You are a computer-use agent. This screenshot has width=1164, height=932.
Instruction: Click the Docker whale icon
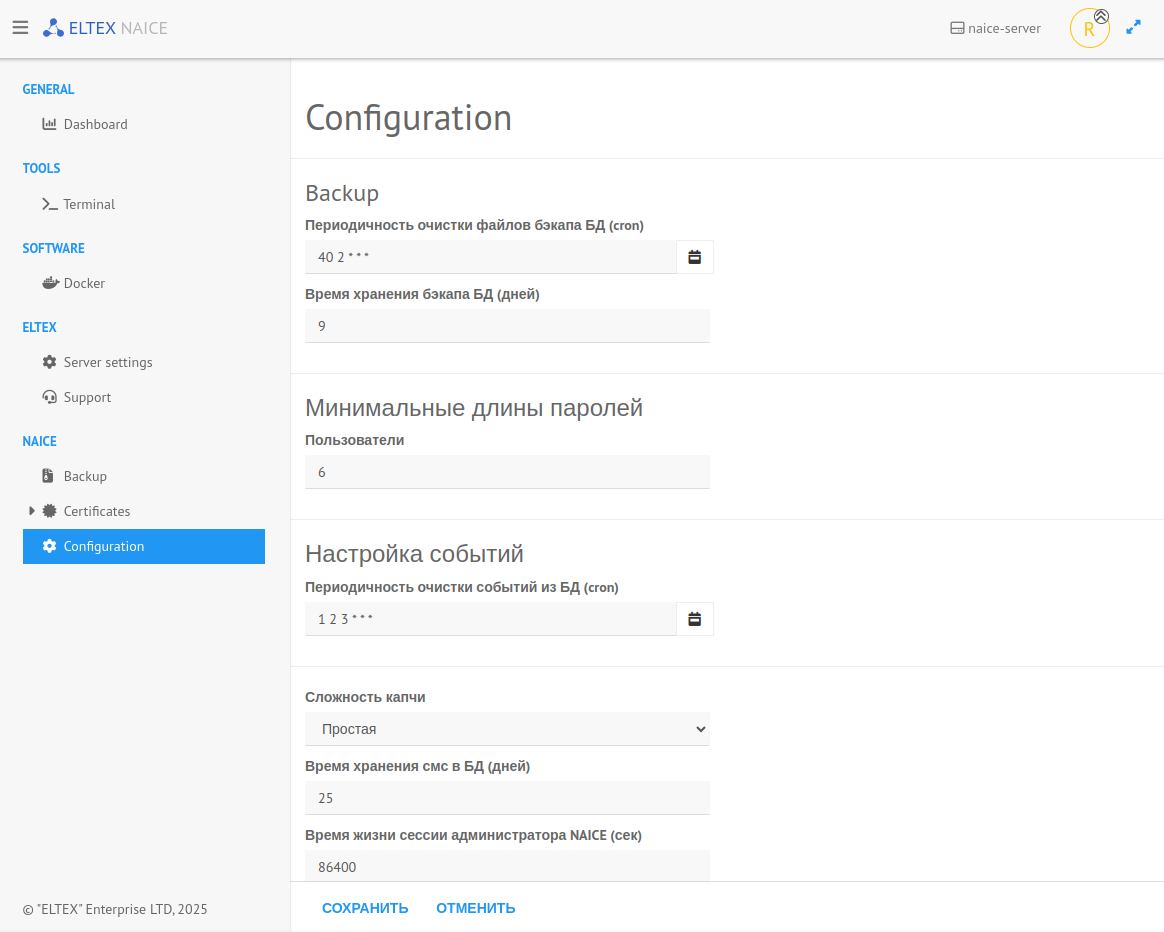(x=50, y=283)
